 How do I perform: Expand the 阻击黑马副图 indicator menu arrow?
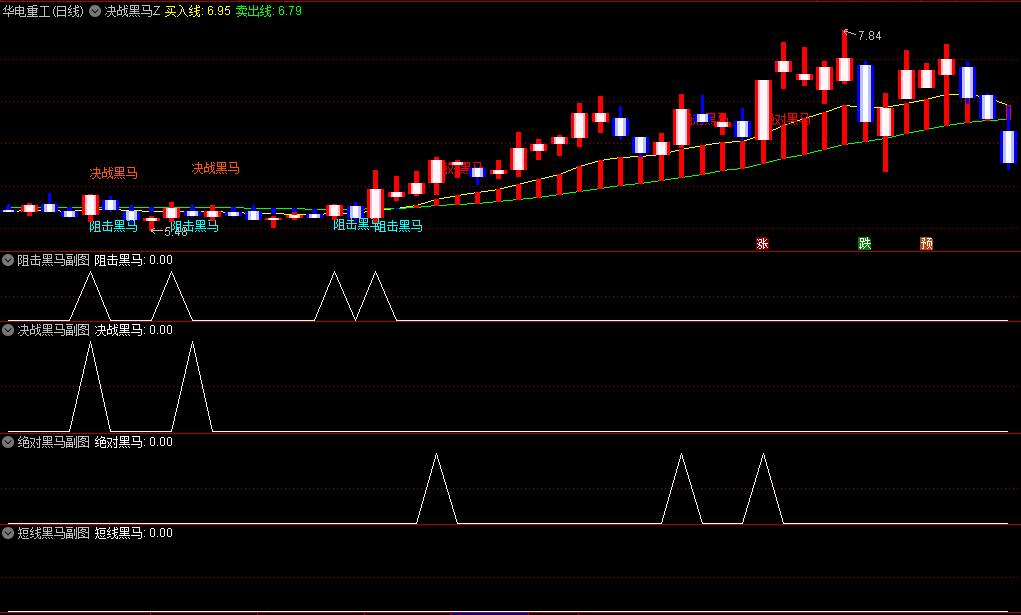coord(8,260)
